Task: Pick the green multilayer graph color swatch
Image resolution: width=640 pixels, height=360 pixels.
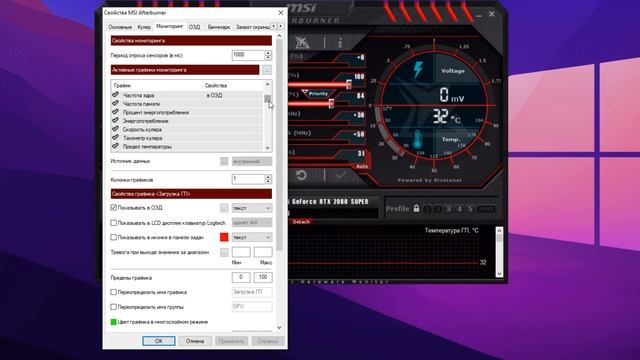Action: pos(113,322)
